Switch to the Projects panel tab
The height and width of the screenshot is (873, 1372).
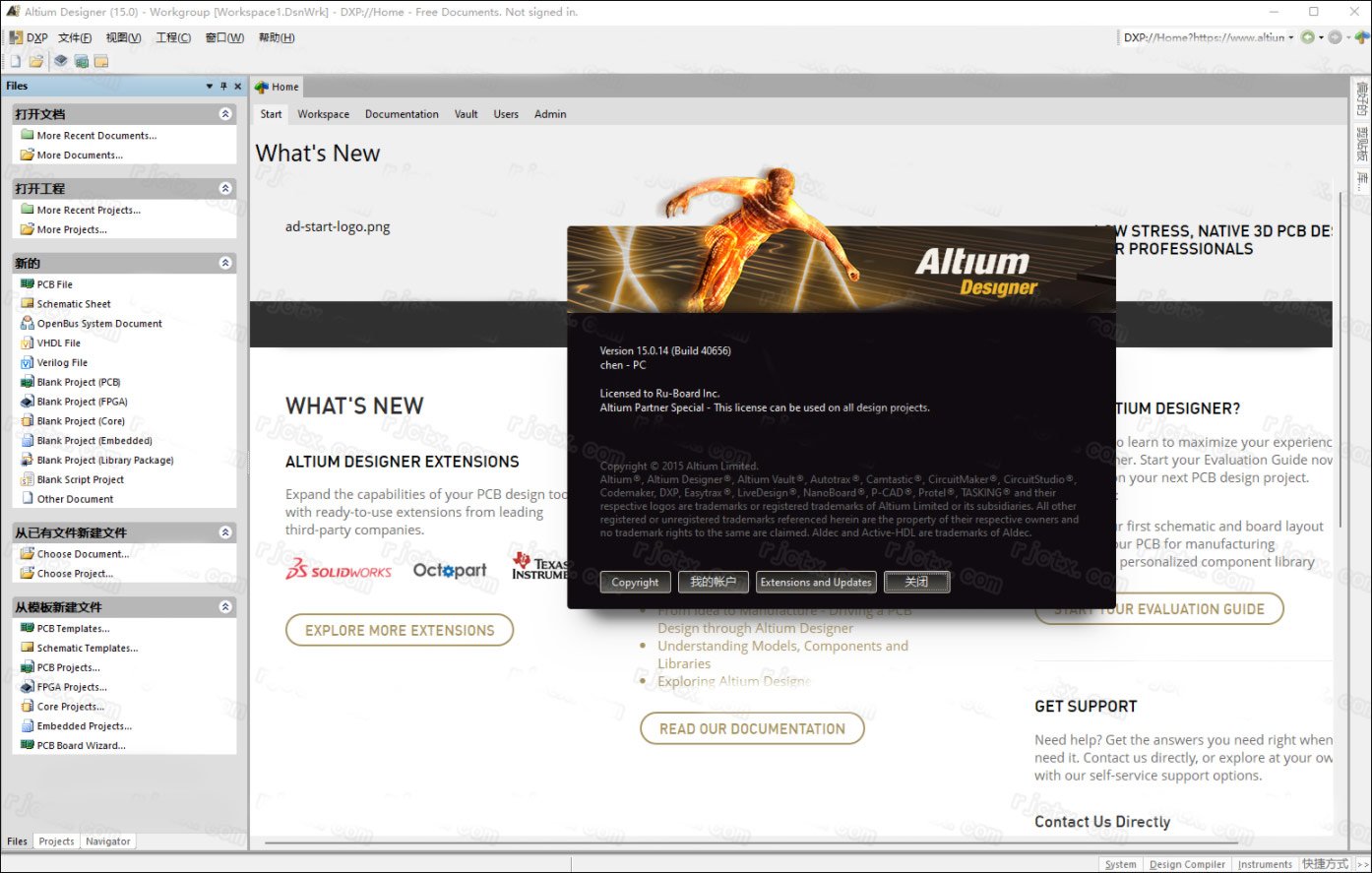pyautogui.click(x=56, y=842)
